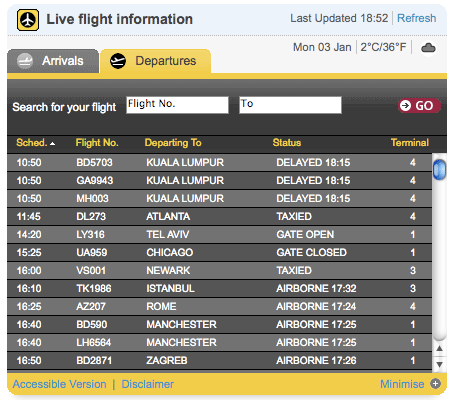The width and height of the screenshot is (452, 400).
Task: Switch to the Arrivals tab
Action: pos(53,61)
